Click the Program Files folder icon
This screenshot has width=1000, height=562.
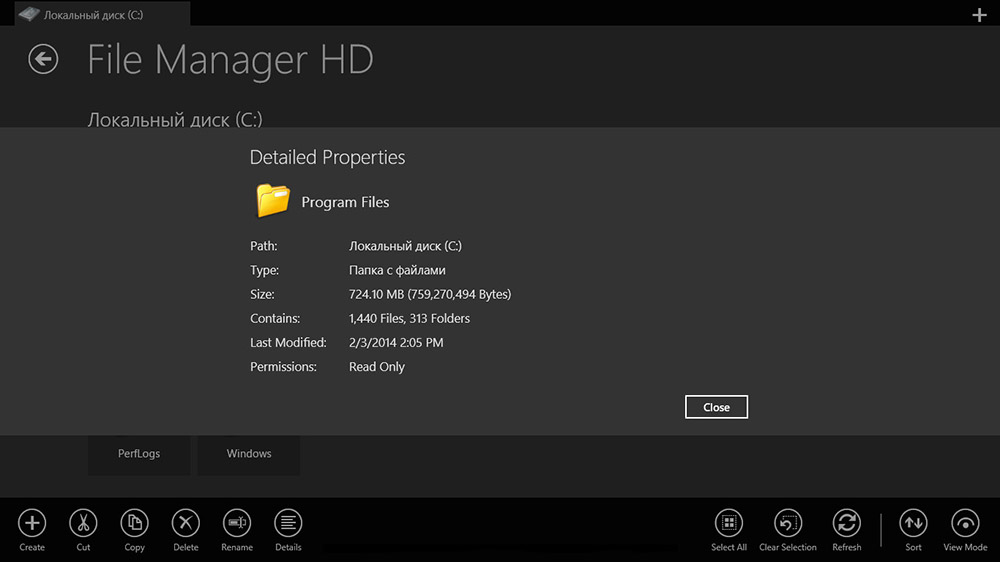(x=273, y=200)
